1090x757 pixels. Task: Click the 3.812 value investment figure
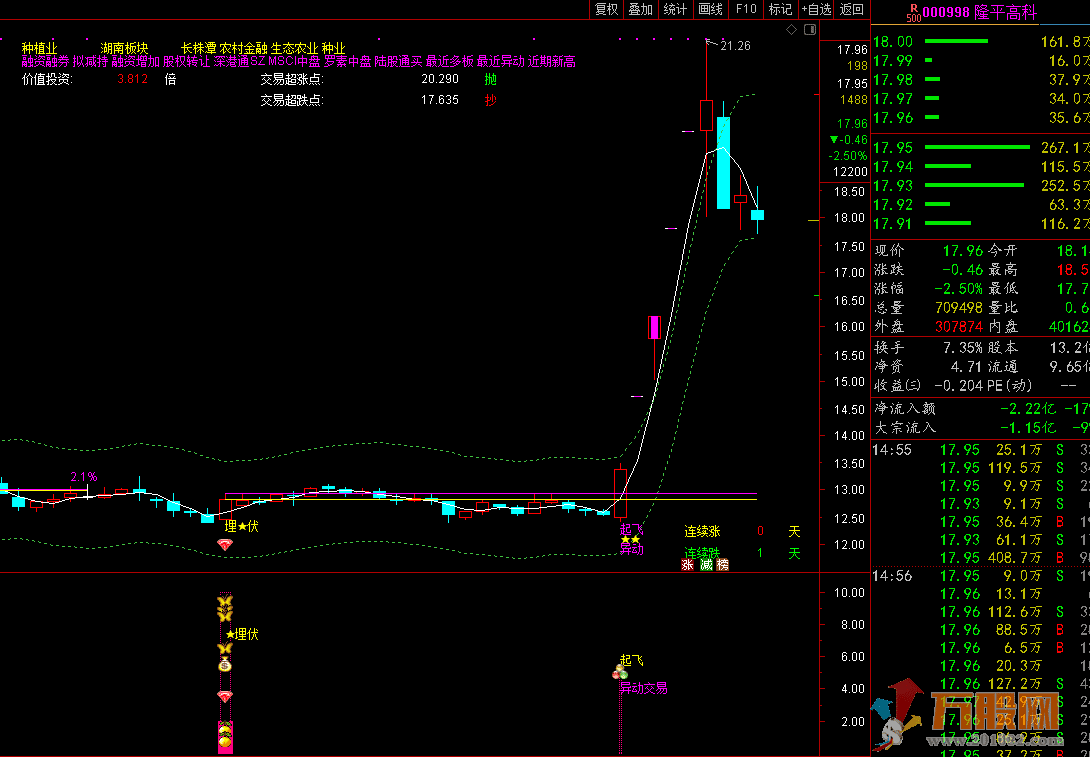(x=132, y=79)
